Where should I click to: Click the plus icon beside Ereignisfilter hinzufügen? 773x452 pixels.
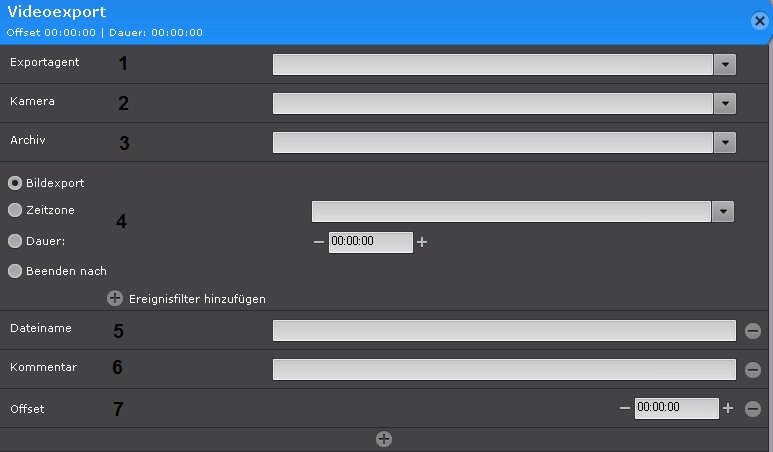[115, 298]
